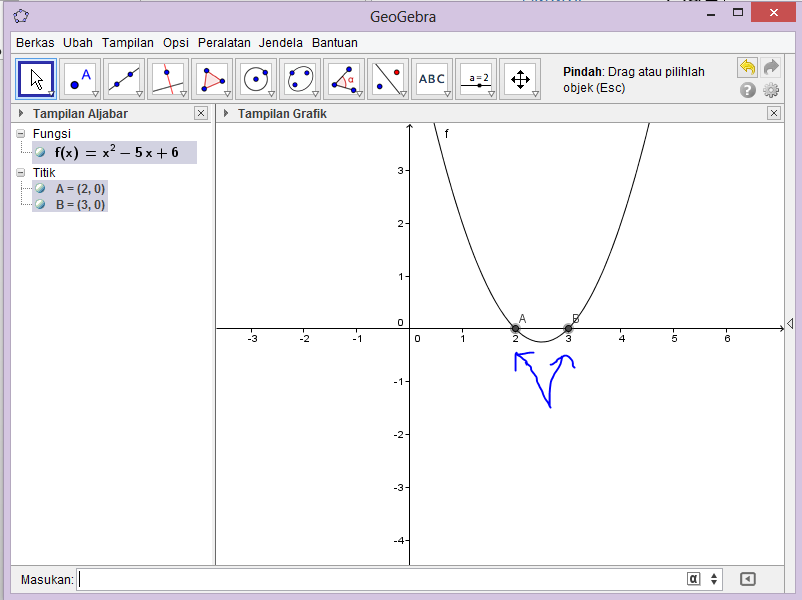Select the Reflect about Line tool
Image resolution: width=802 pixels, height=600 pixels.
(388, 79)
